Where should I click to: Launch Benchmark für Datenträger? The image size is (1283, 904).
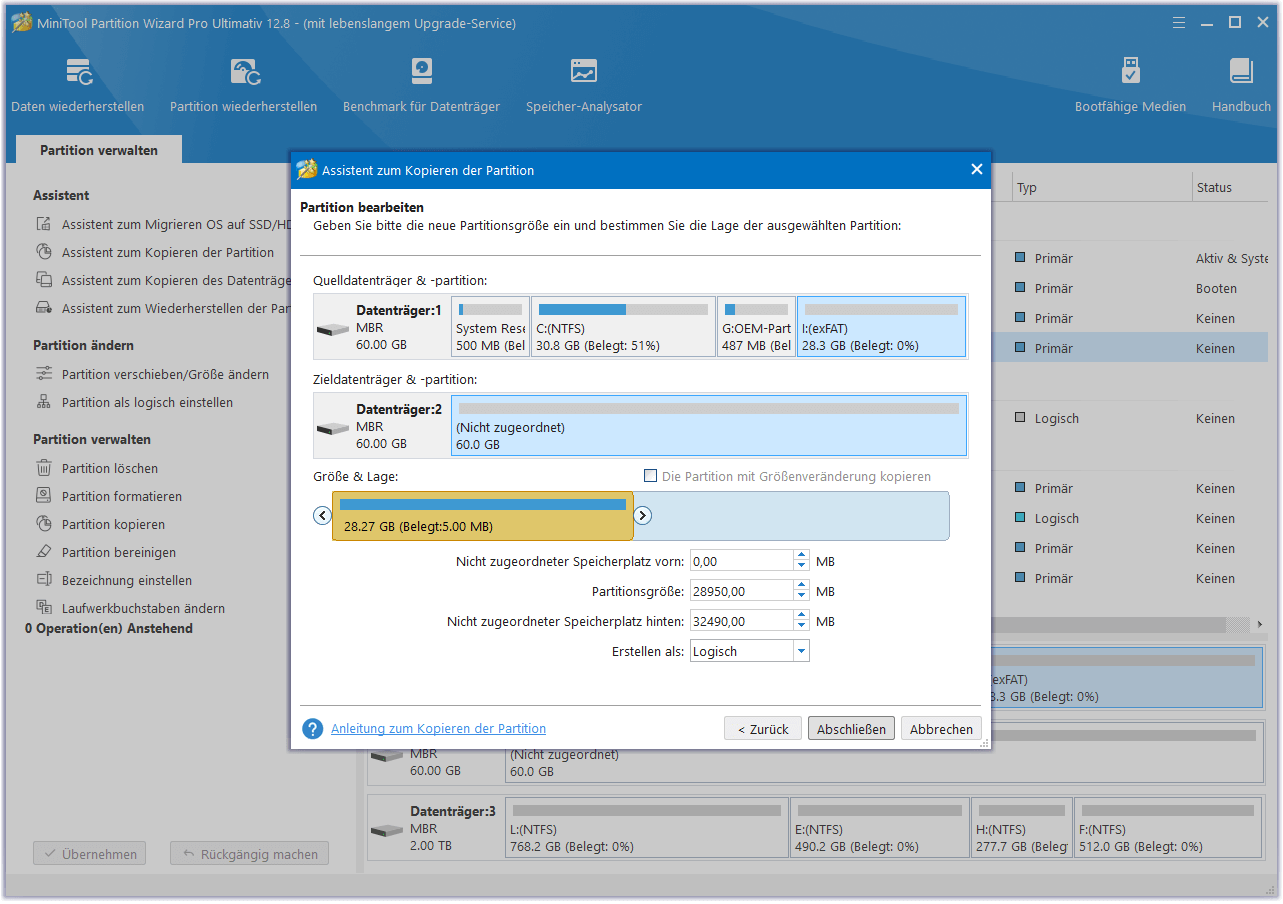[421, 85]
